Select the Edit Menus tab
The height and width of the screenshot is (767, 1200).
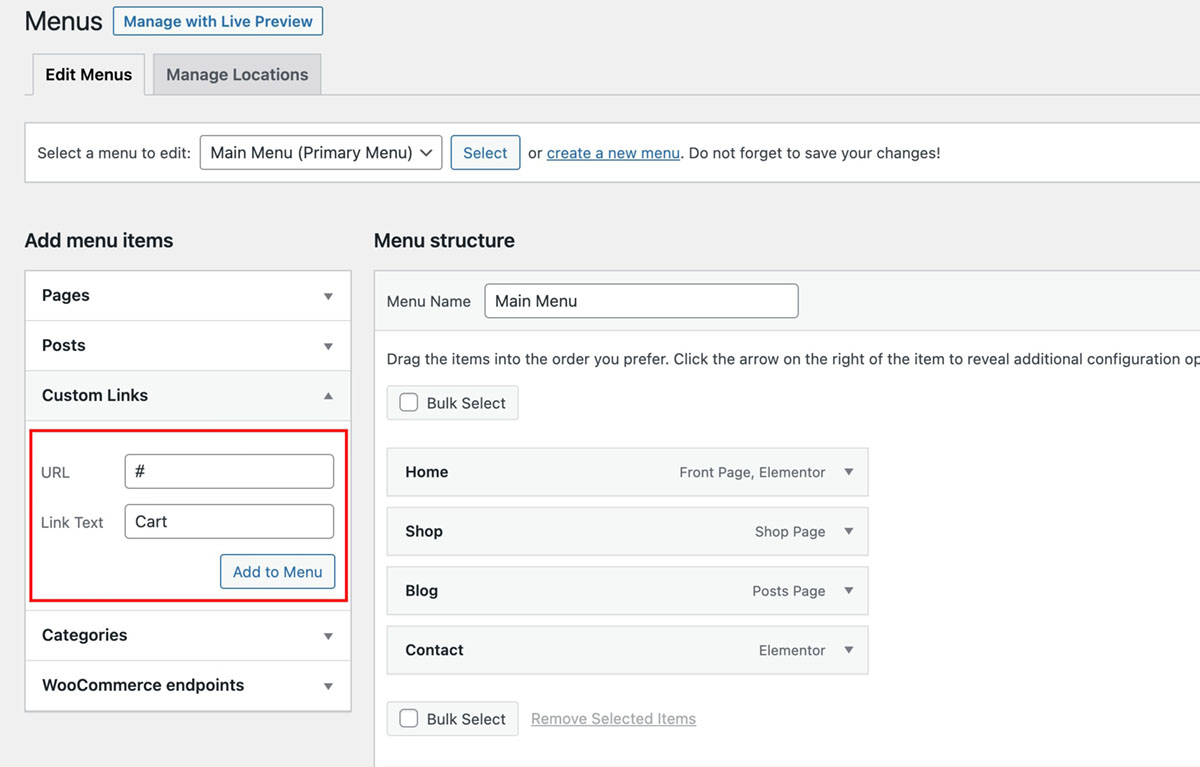89,75
